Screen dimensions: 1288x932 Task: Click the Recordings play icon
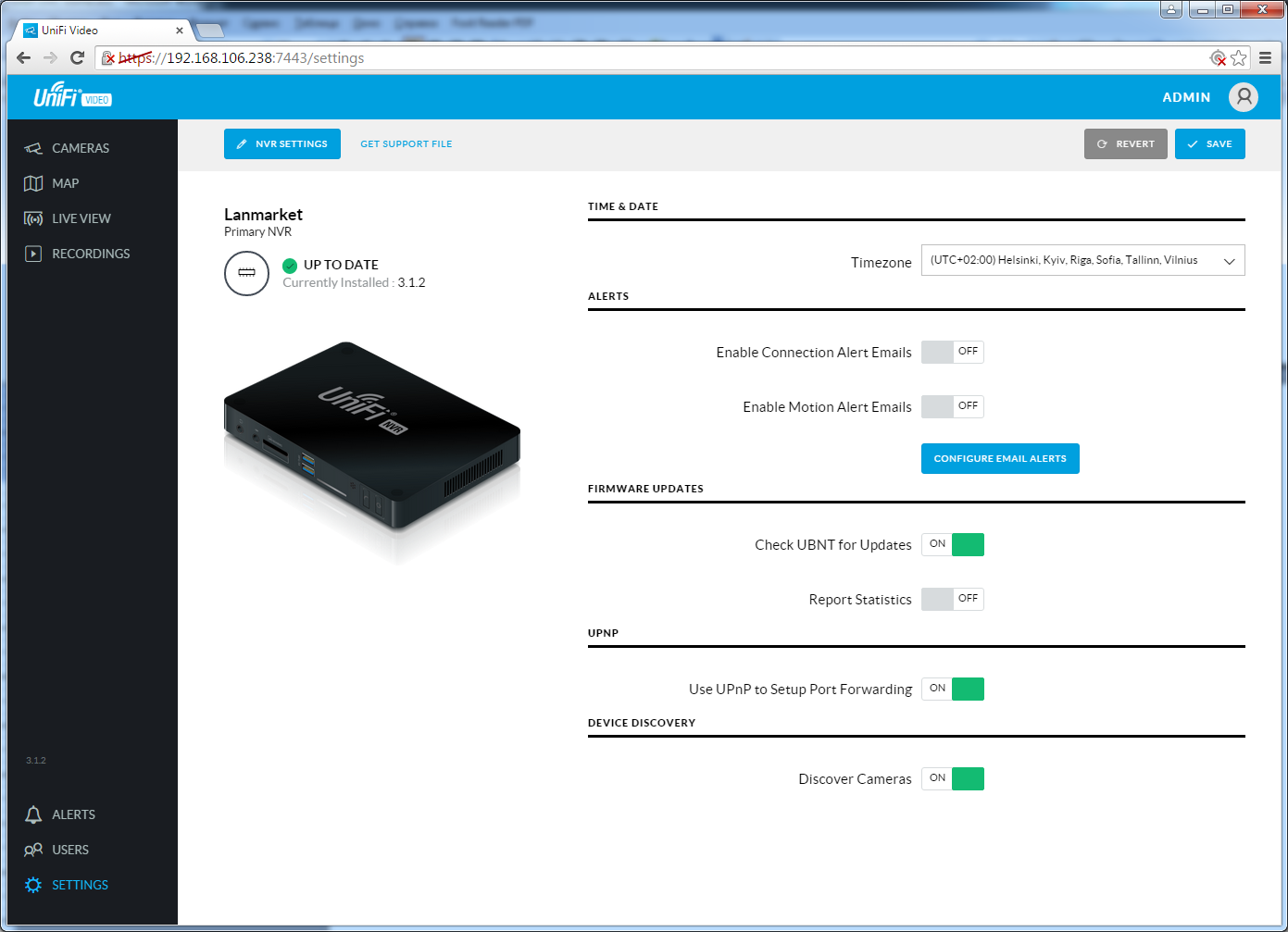tap(33, 254)
